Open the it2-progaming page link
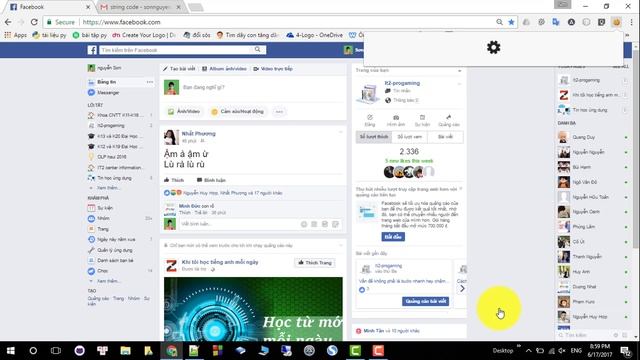640x360 pixels. coord(402,83)
